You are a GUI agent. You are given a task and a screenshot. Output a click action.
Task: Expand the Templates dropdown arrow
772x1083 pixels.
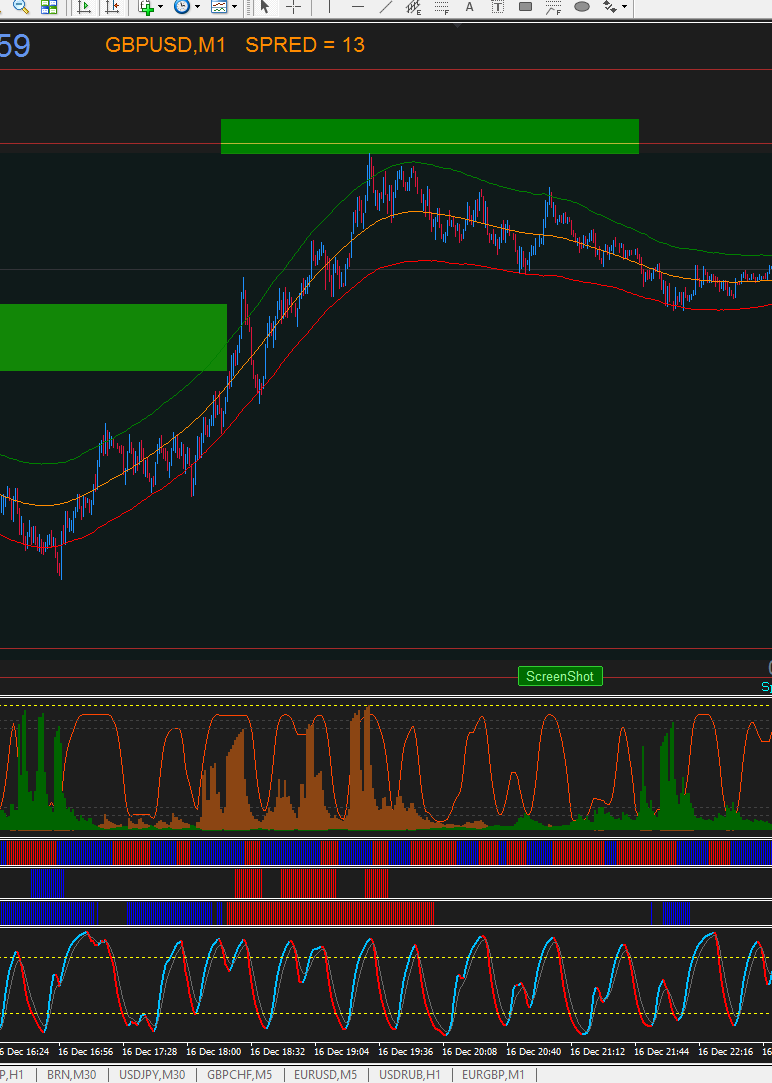(235, 7)
